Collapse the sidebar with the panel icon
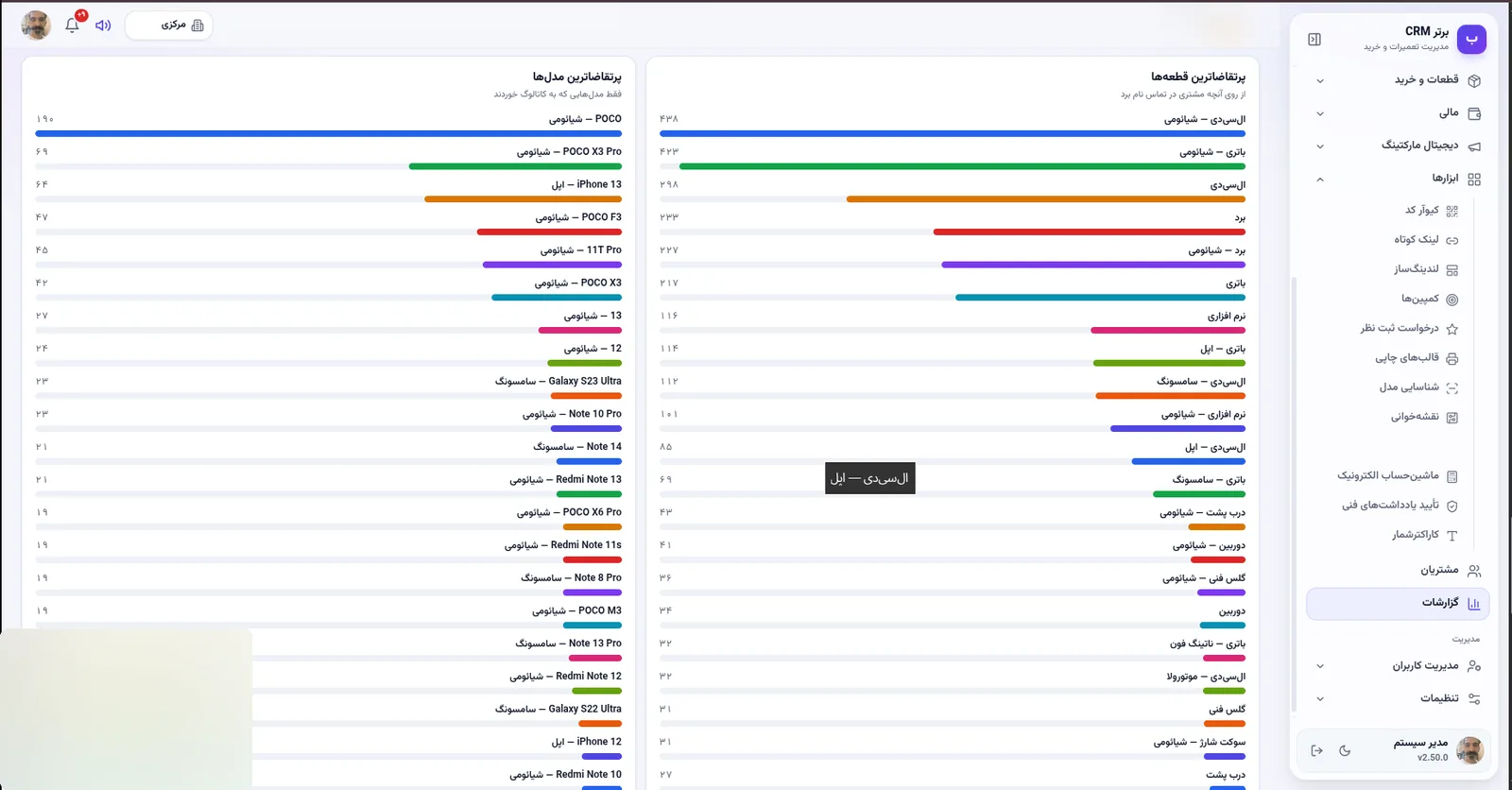The image size is (1512, 790). pos(1314,39)
